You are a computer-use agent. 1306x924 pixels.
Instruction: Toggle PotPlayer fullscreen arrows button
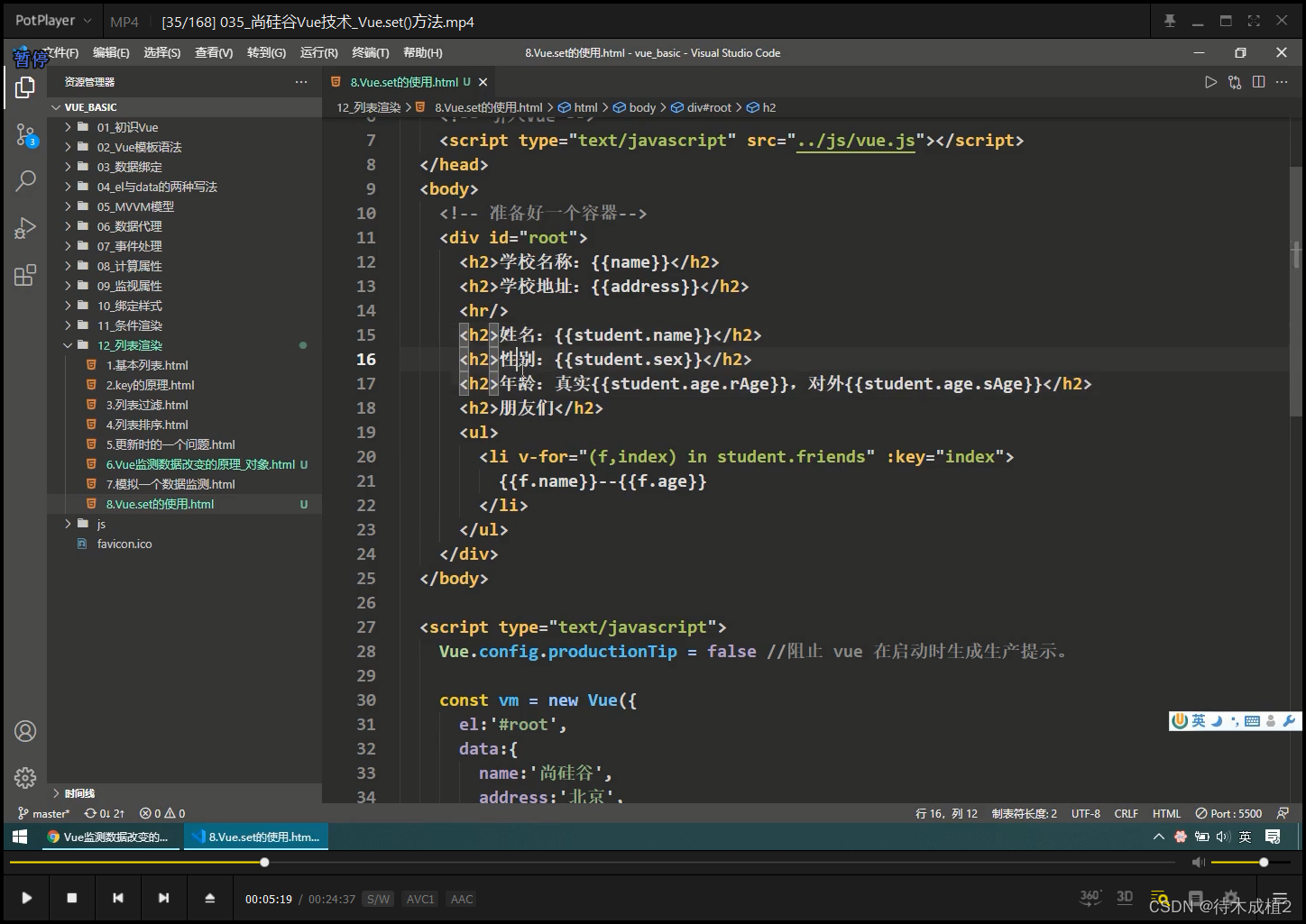click(x=1253, y=21)
